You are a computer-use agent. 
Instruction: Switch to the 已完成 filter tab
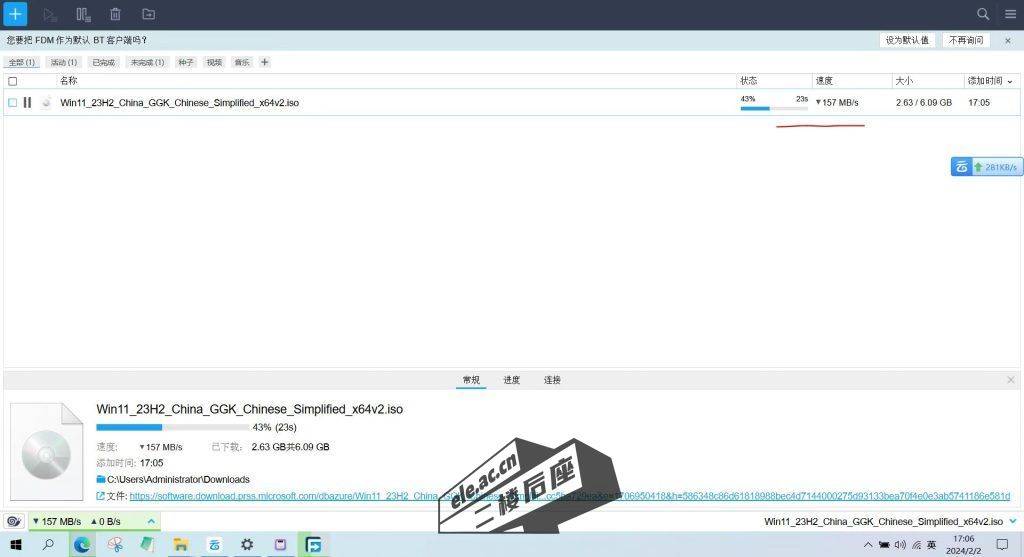104,62
